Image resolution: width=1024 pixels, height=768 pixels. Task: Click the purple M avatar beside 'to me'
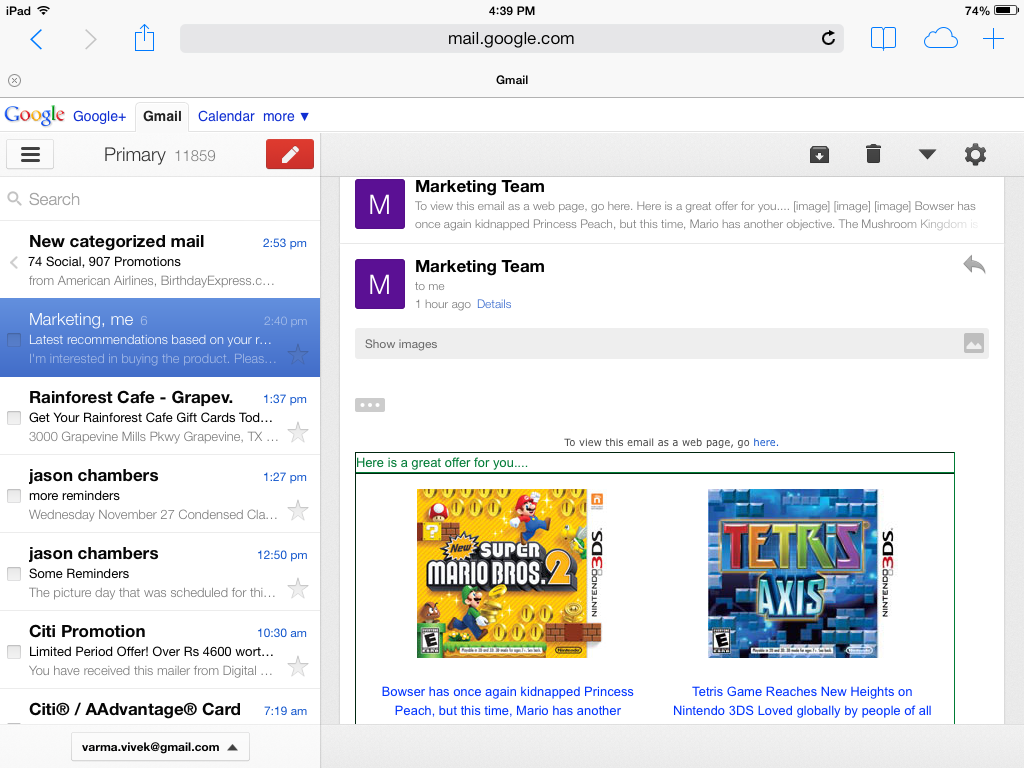[379, 284]
